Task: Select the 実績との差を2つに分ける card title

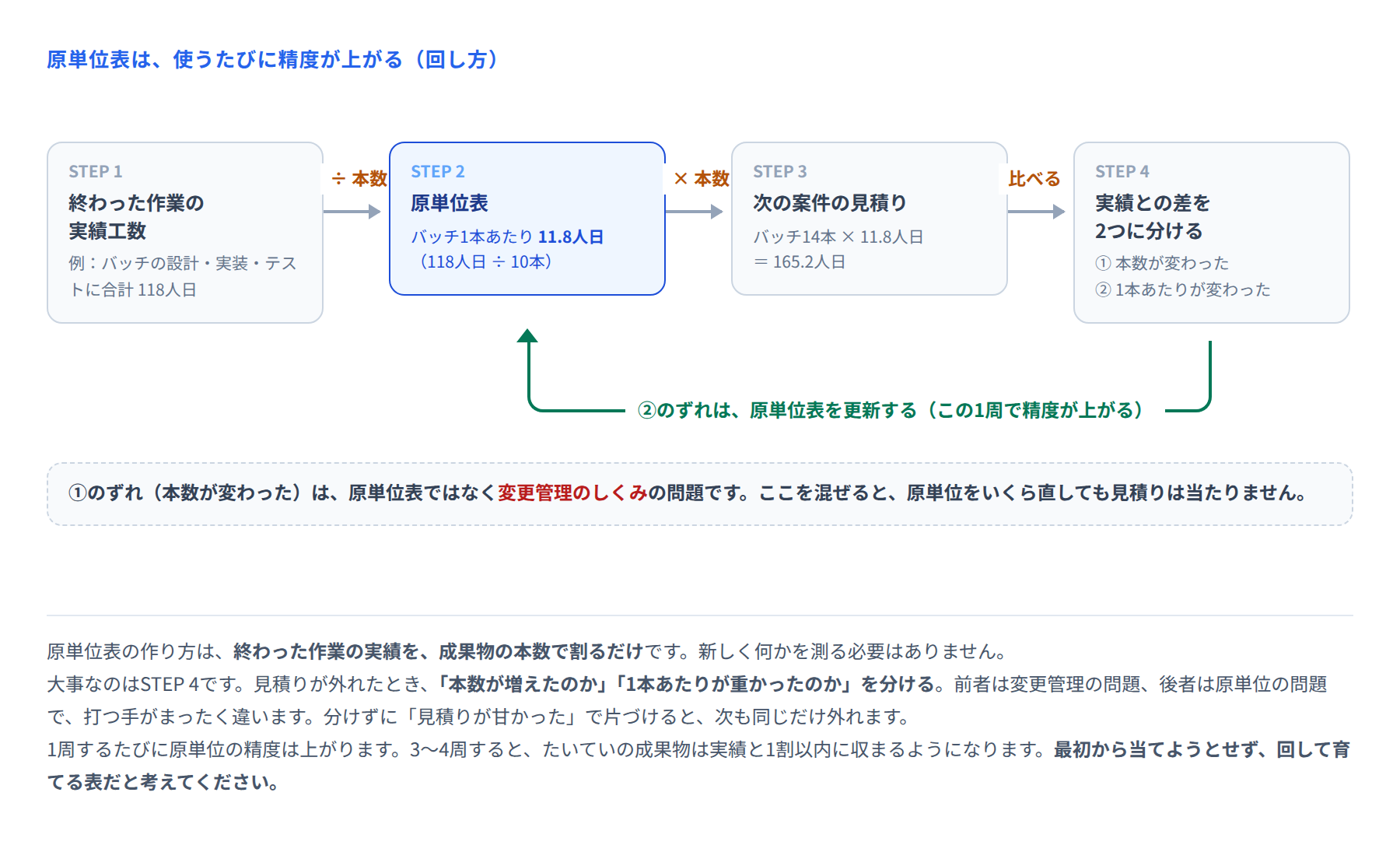Action: coord(1153,217)
